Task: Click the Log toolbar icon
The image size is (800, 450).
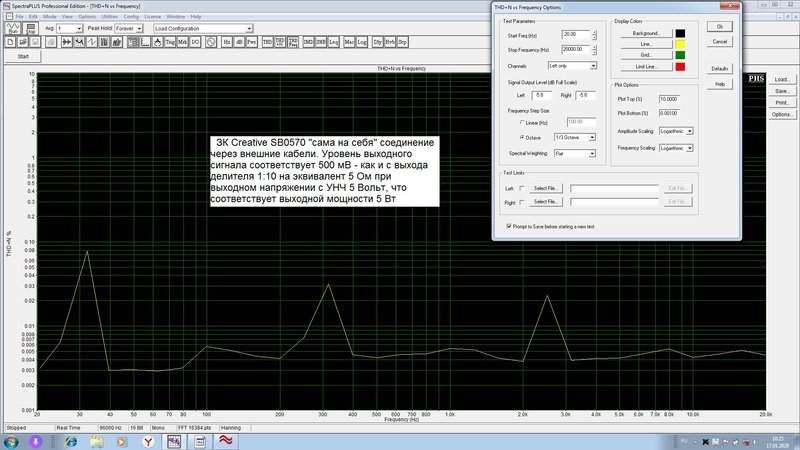Action: tap(362, 42)
